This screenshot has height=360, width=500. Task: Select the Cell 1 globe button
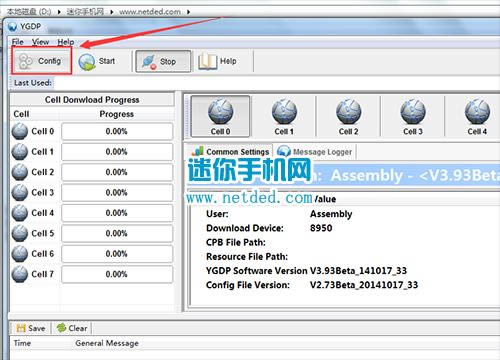284,116
